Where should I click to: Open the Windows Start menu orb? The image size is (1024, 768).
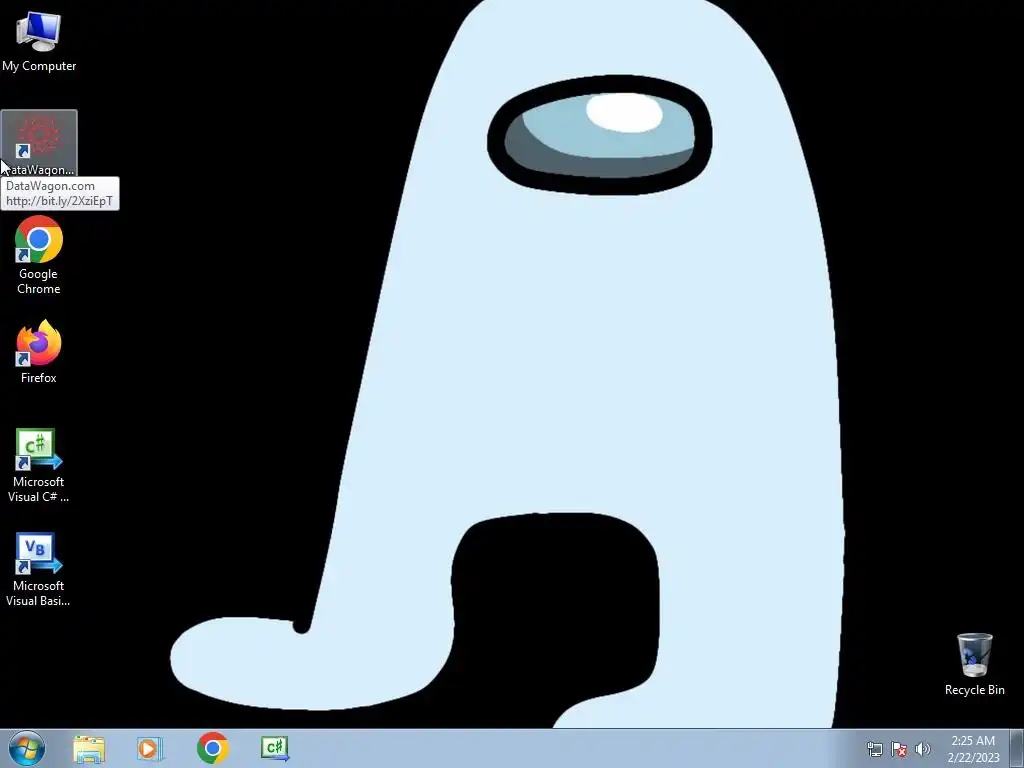coord(27,748)
